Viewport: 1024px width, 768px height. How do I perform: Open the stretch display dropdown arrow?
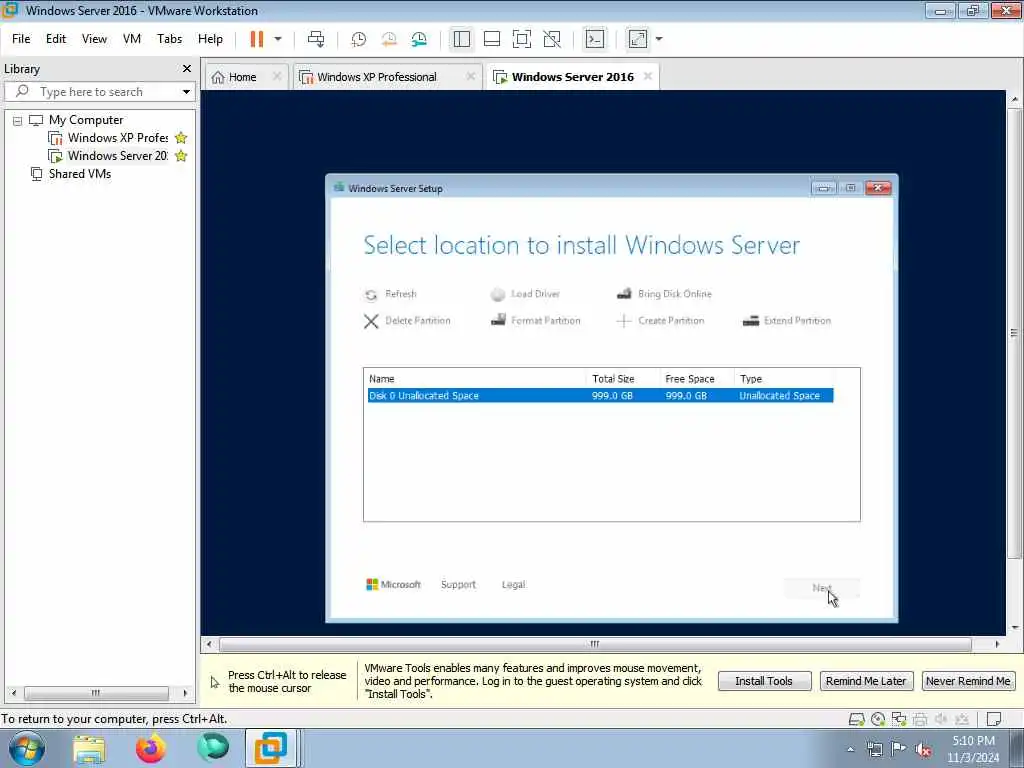[x=659, y=39]
